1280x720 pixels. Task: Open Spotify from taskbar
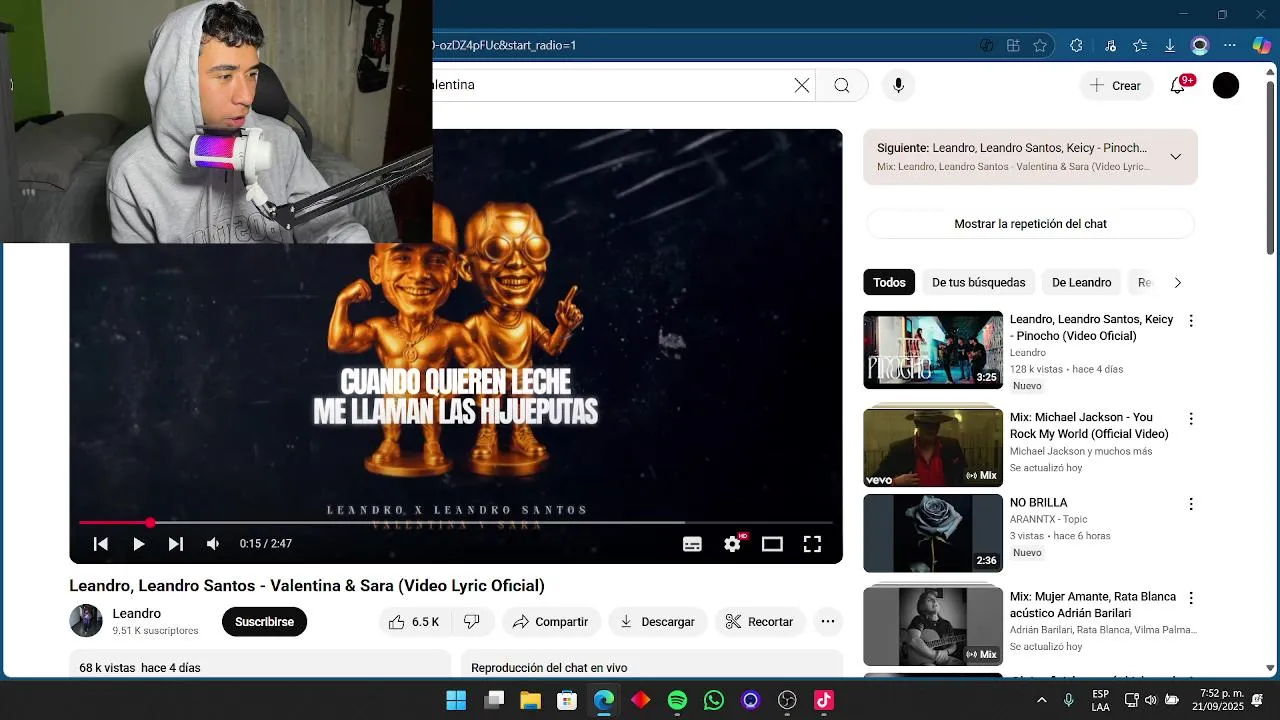(677, 700)
